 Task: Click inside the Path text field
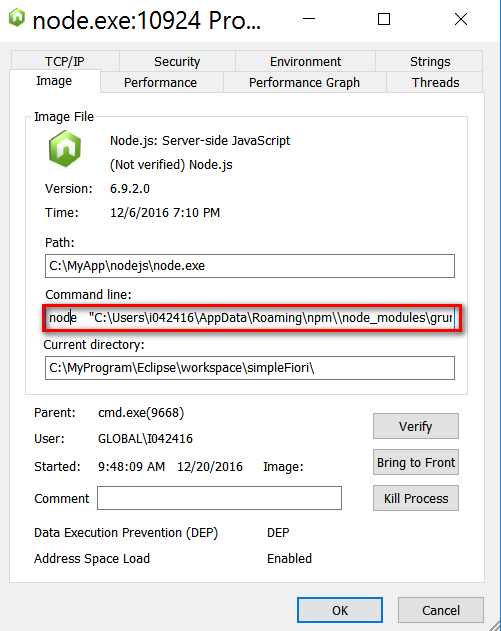tap(250, 266)
